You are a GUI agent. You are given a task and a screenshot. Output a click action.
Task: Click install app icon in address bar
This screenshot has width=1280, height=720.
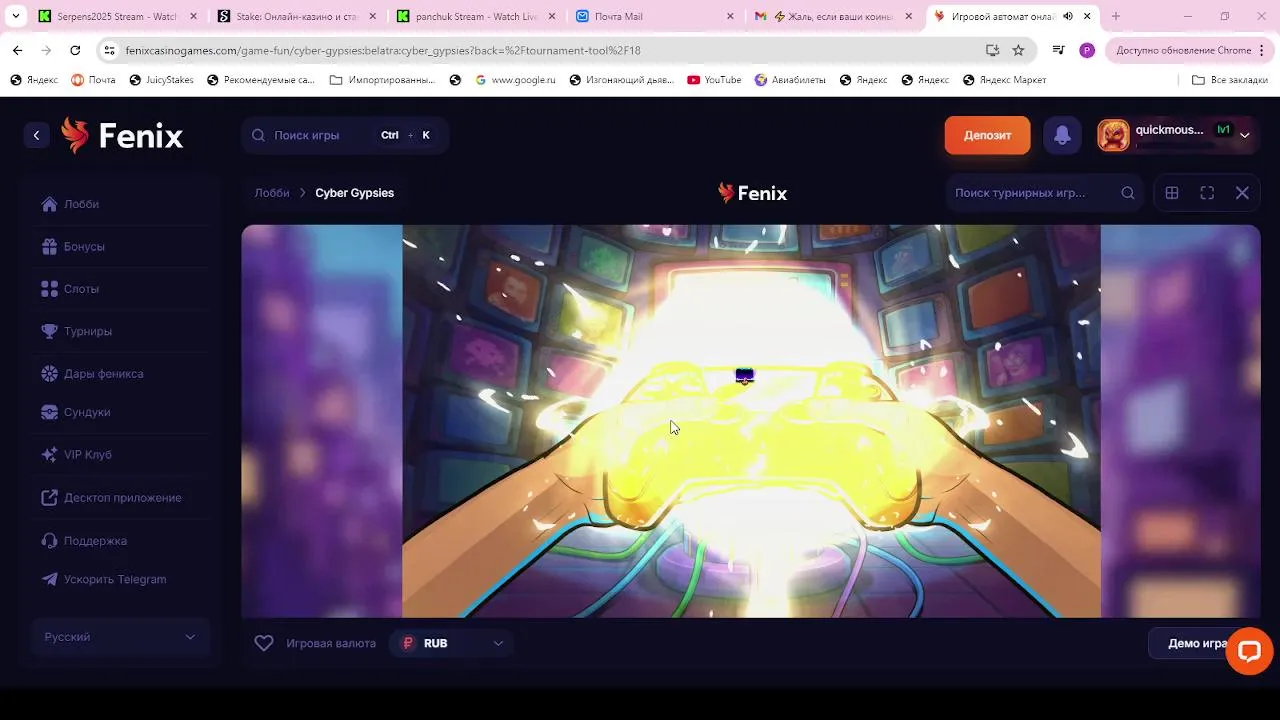pyautogui.click(x=992, y=50)
